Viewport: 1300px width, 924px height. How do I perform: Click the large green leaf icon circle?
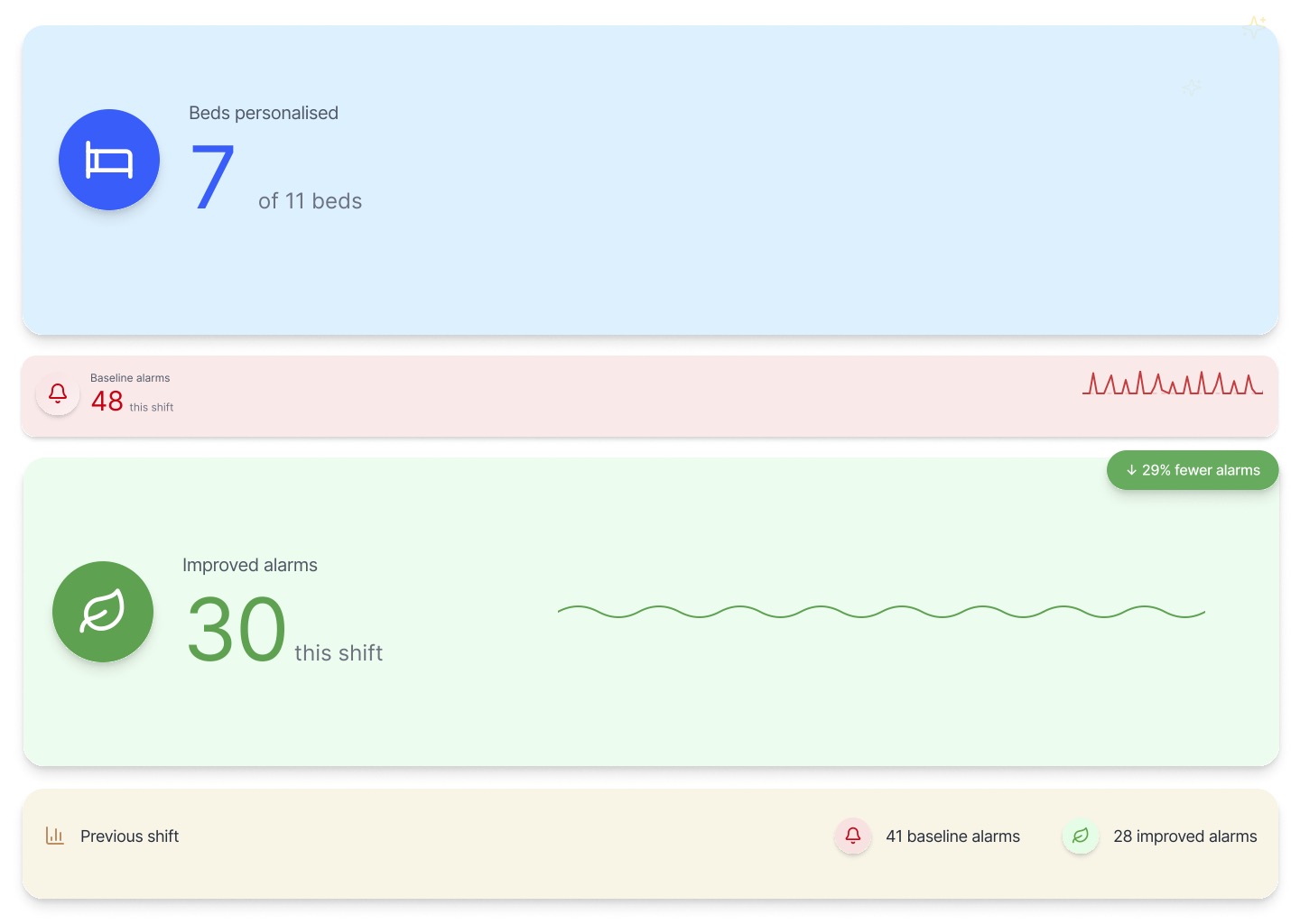tap(103, 612)
